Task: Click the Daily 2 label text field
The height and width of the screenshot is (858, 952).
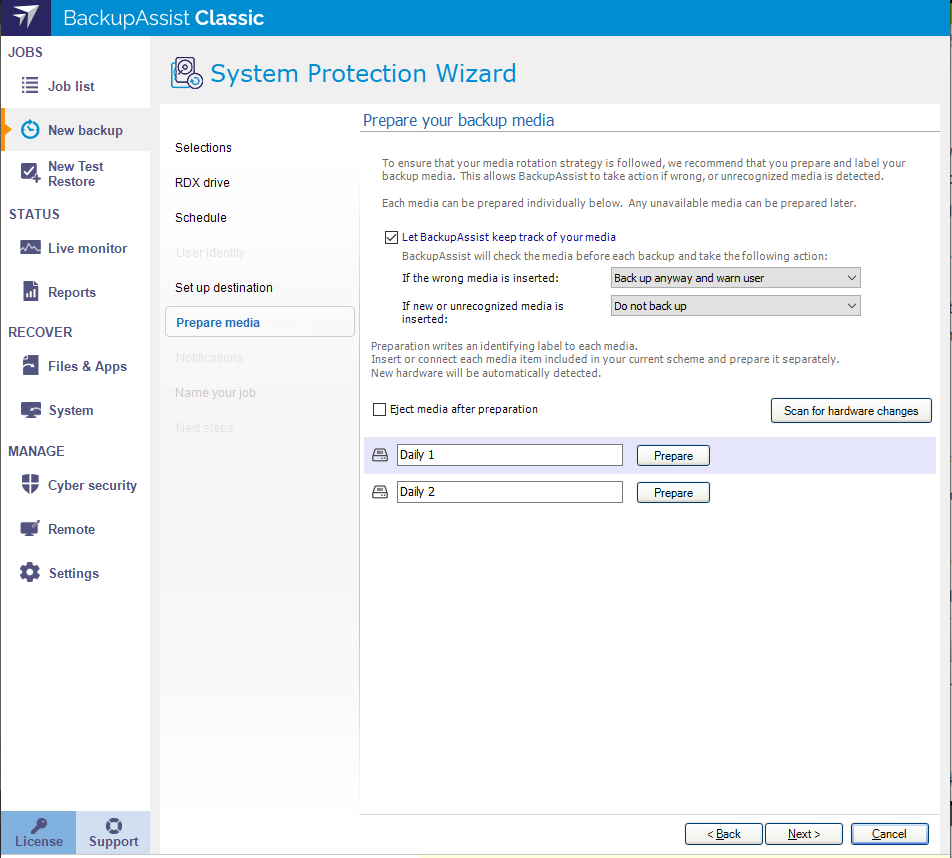Action: click(x=509, y=492)
